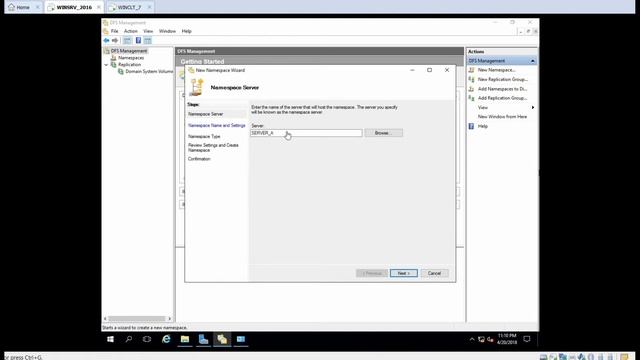Open Server Manager from taskbar
This screenshot has height=360, width=640.
click(x=203, y=339)
